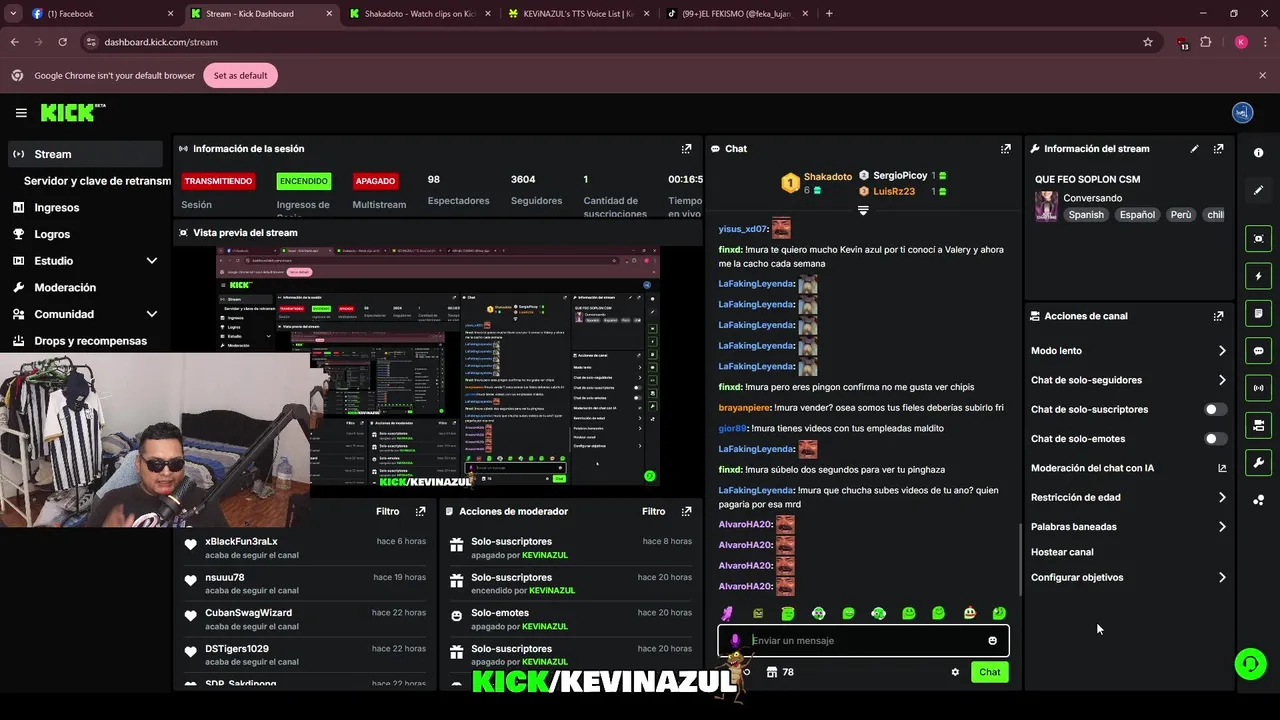The image size is (1280, 720).
Task: Click the screen capture icon in right sidebar
Action: [x=1258, y=238]
